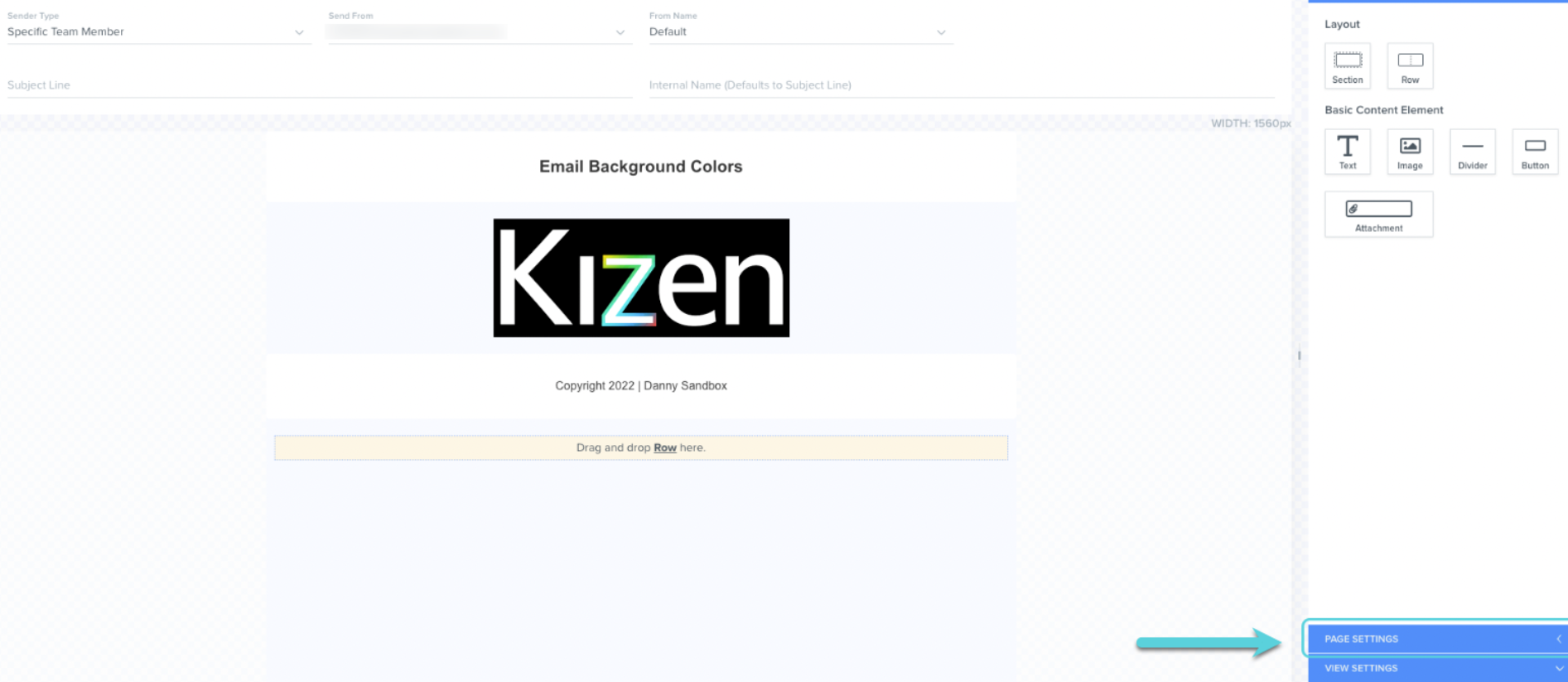Click the Row link in drop zone

pyautogui.click(x=665, y=447)
